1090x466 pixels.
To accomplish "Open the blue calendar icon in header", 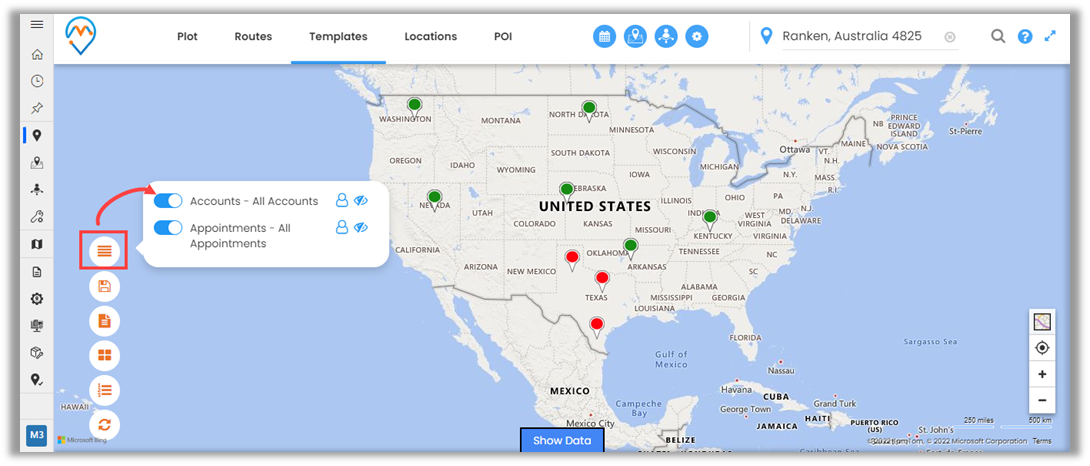I will pos(604,37).
